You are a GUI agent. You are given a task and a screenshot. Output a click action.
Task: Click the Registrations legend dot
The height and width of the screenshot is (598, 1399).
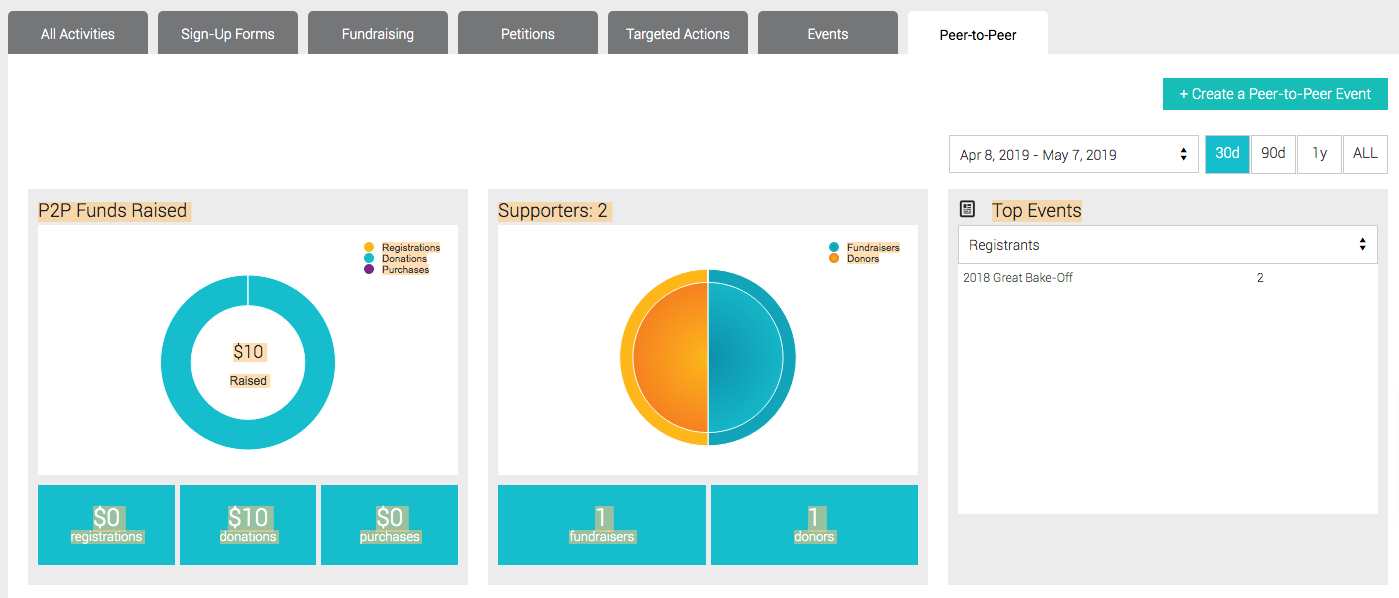point(369,247)
